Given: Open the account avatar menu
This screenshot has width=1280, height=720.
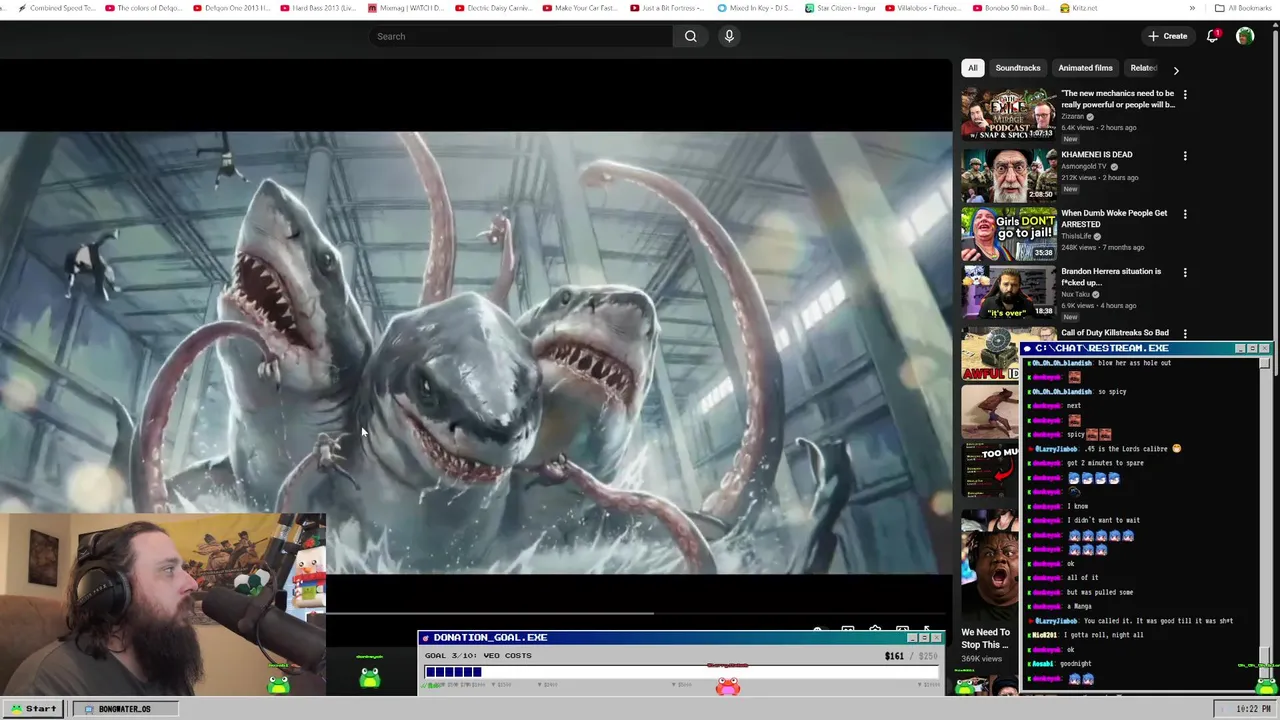Looking at the screenshot, I should click(1245, 36).
